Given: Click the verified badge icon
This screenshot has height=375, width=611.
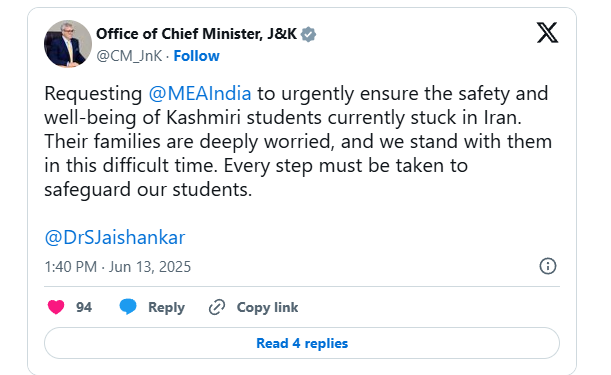Looking at the screenshot, I should click(308, 34).
